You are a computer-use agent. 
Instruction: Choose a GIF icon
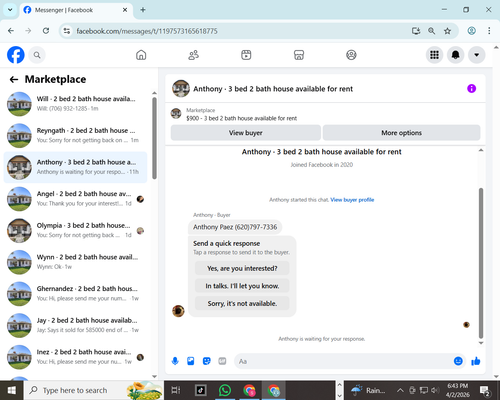(222, 361)
